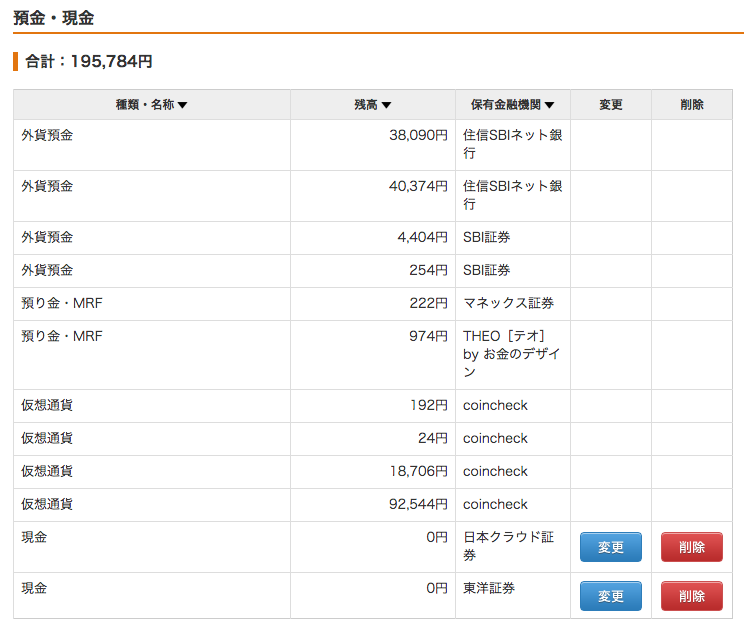Click THEO [テオ] by お金のデザイン cell
744x634 pixels.
(x=513, y=355)
